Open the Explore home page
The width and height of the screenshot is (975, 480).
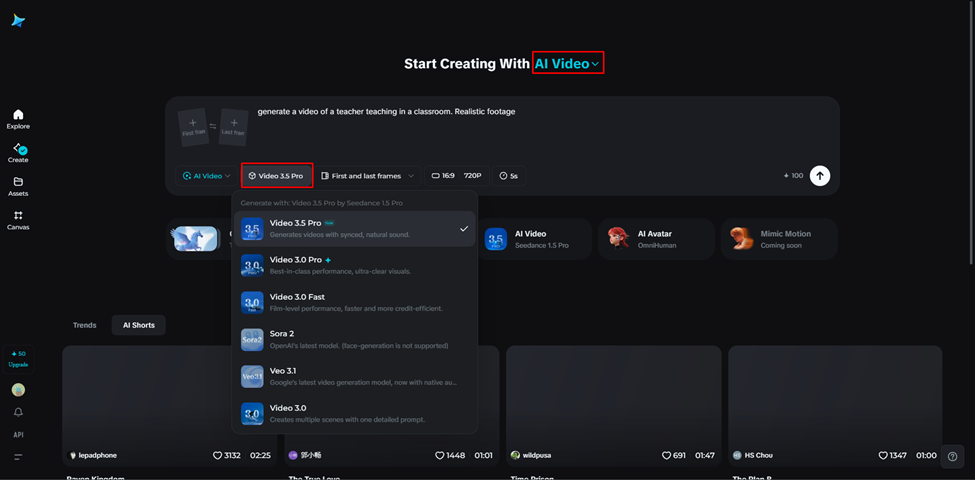tap(18, 119)
